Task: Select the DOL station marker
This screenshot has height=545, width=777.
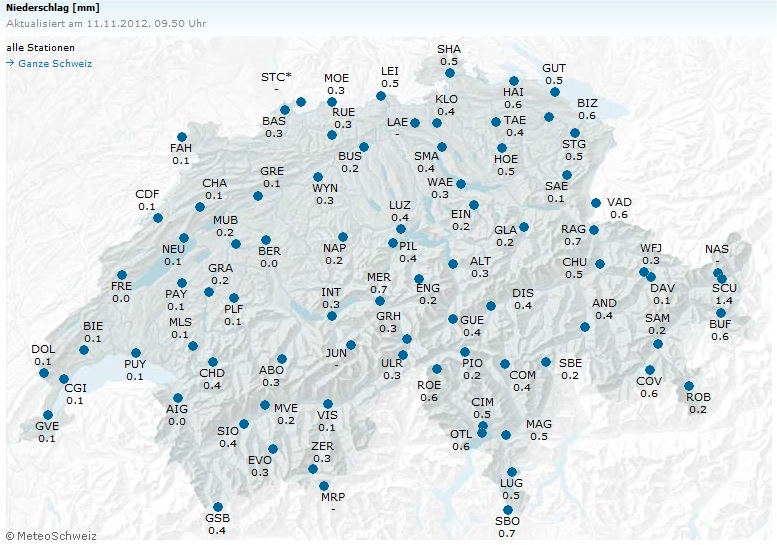Action: [44, 373]
